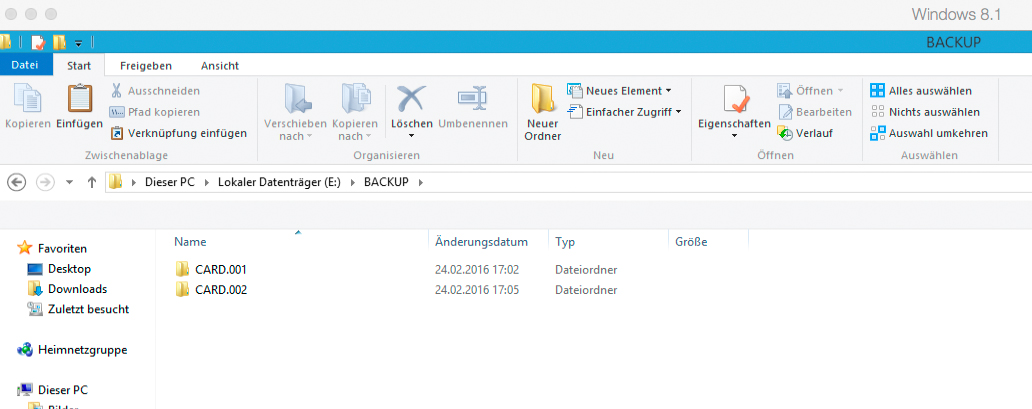
Task: Switch to the Freigeben ribbon tab
Action: pos(146,65)
